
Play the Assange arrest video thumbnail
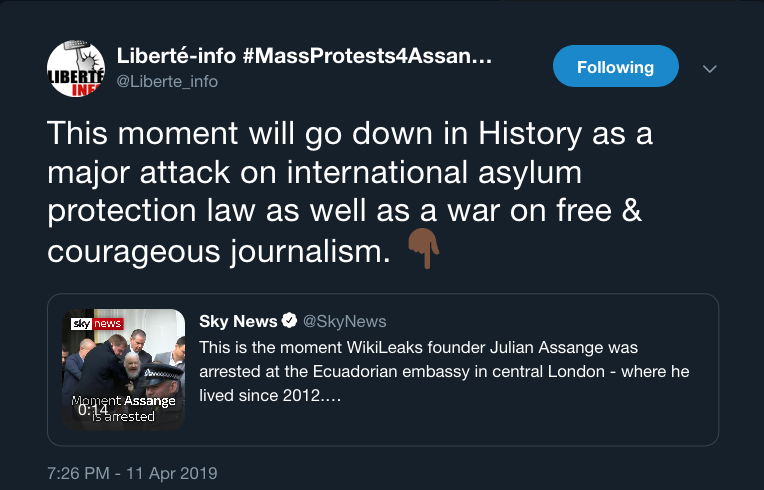point(124,360)
